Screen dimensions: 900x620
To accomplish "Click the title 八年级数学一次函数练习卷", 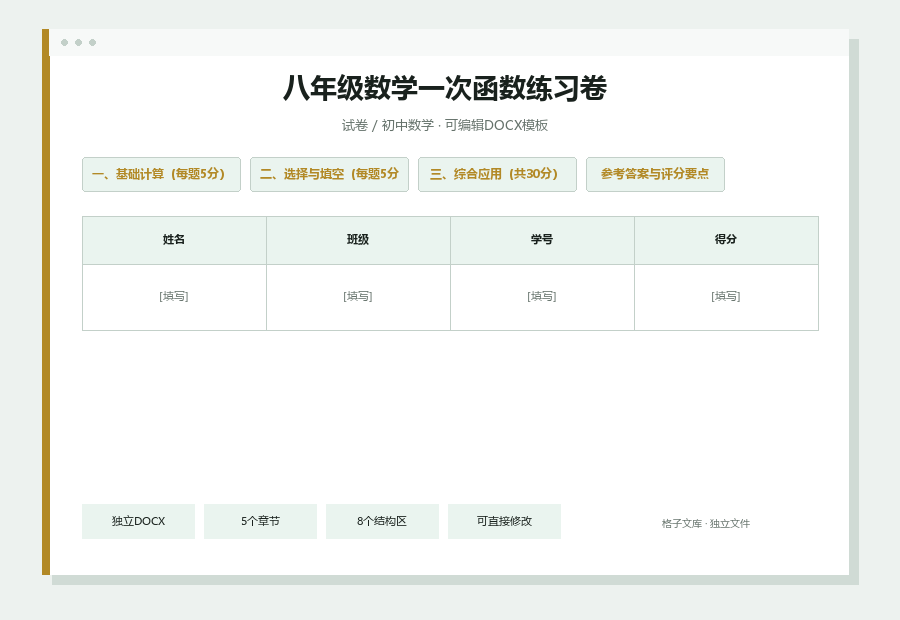I will 445,88.
